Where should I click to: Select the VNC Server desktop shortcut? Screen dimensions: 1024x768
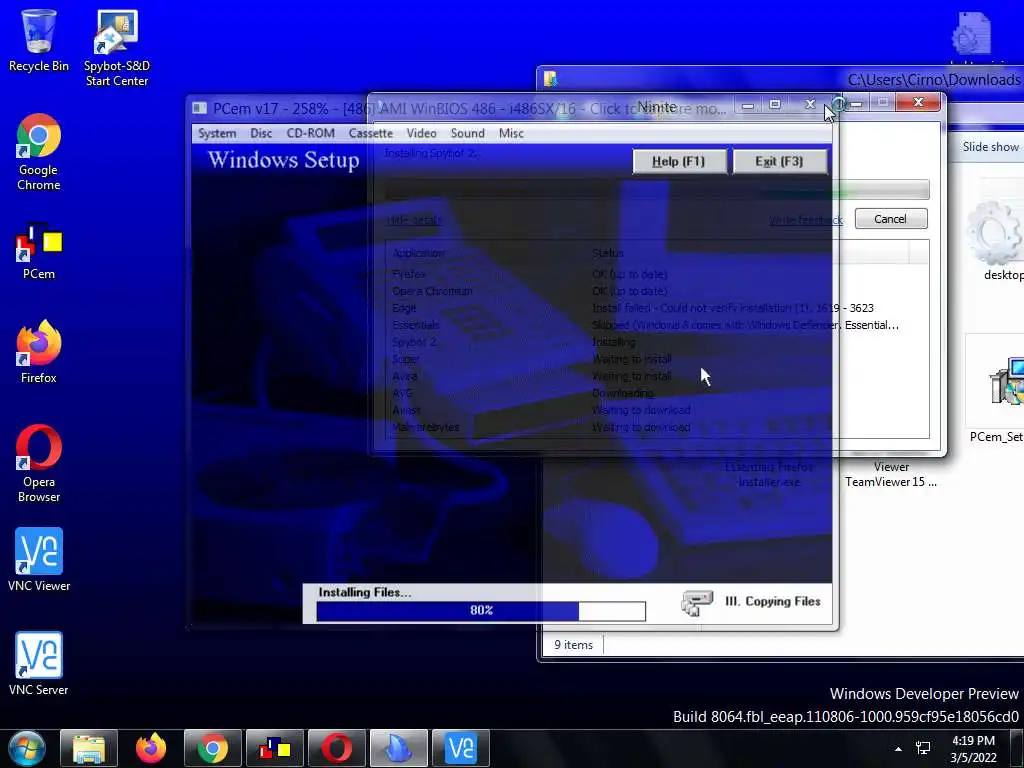39,664
